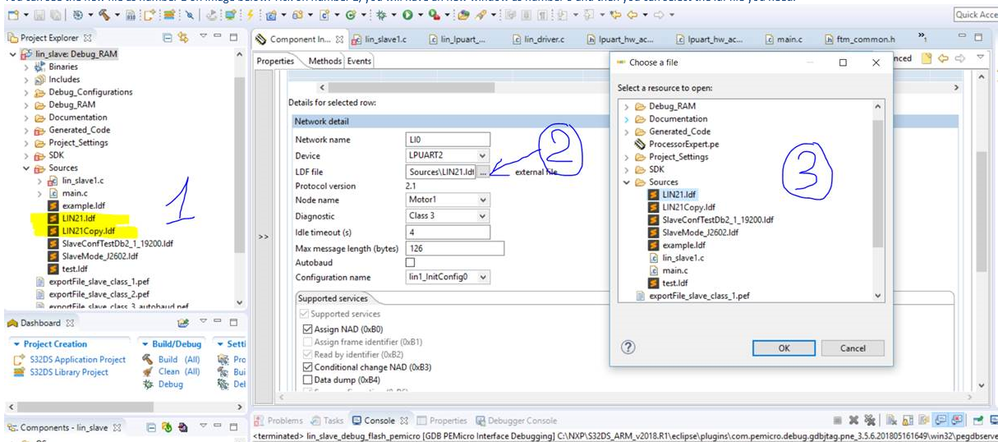Click the yellow note icon in Component Inspector

[927, 58]
